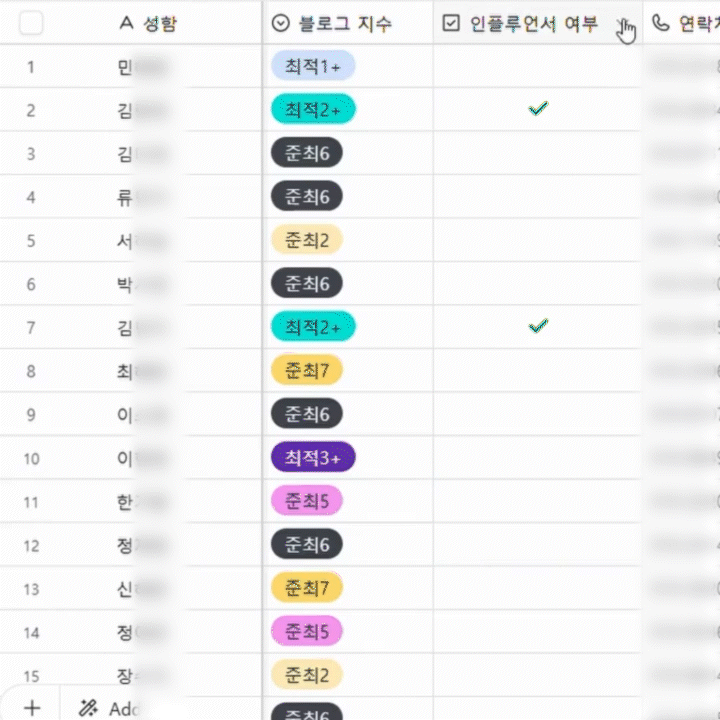
Task: Click the yellow 준최7 tag in row 8
Action: click(x=307, y=371)
